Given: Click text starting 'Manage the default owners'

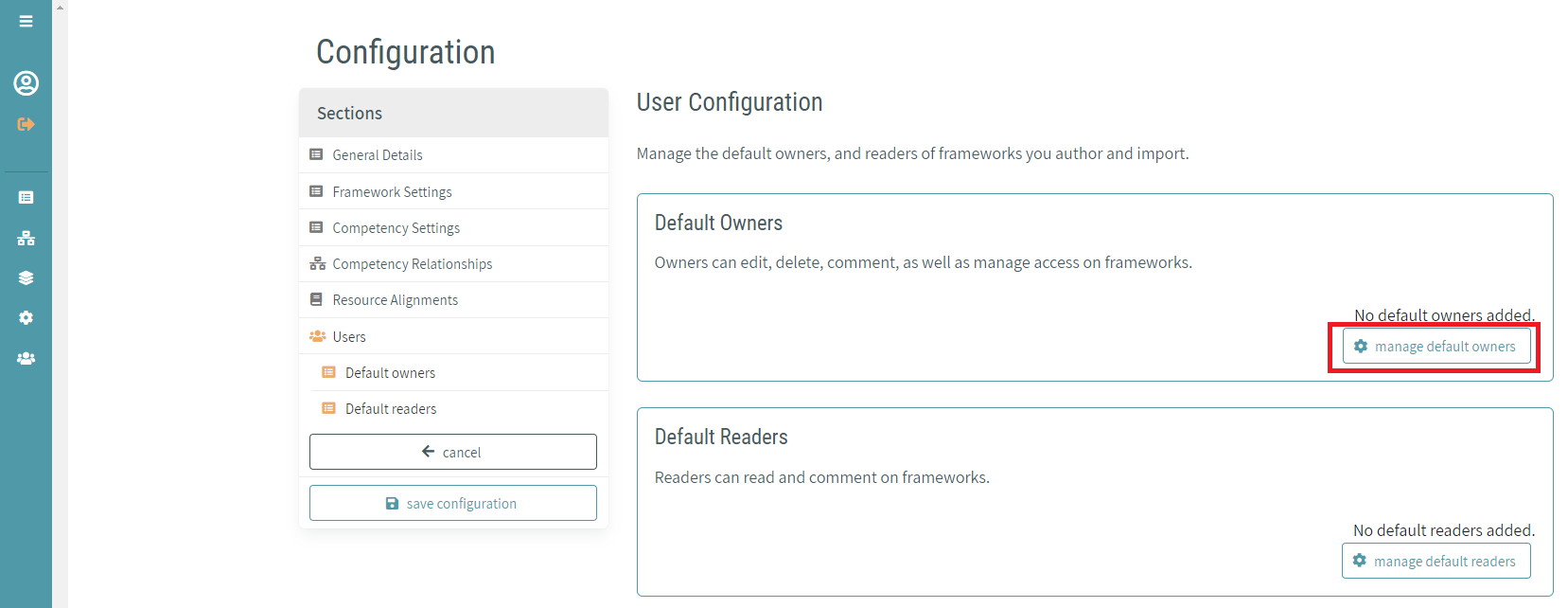Looking at the screenshot, I should (912, 153).
